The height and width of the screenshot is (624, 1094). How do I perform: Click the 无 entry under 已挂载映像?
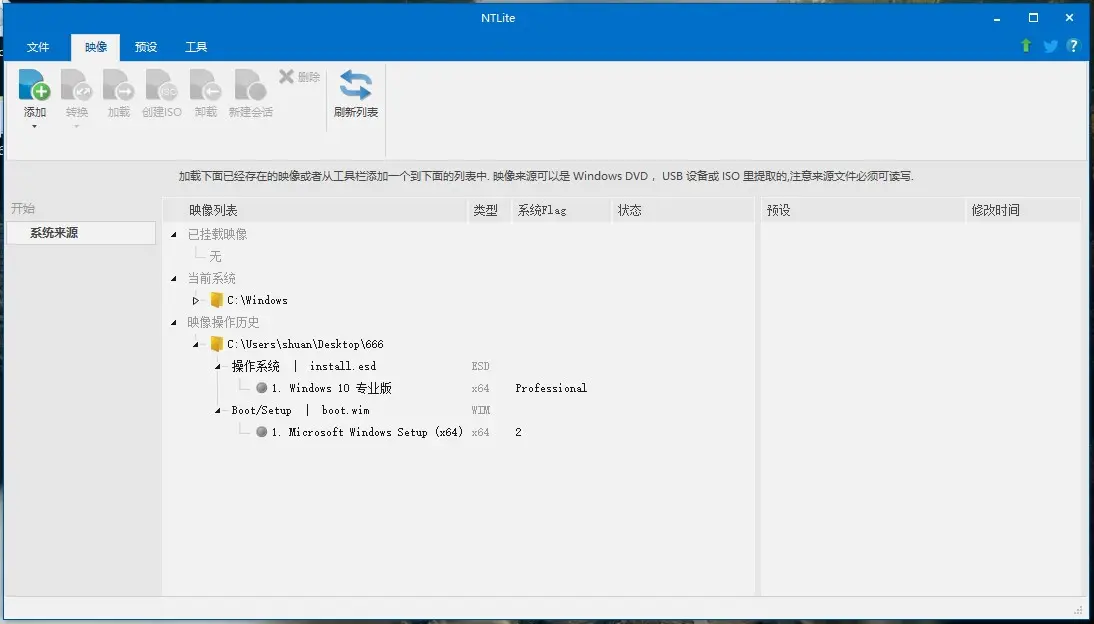tap(215, 256)
